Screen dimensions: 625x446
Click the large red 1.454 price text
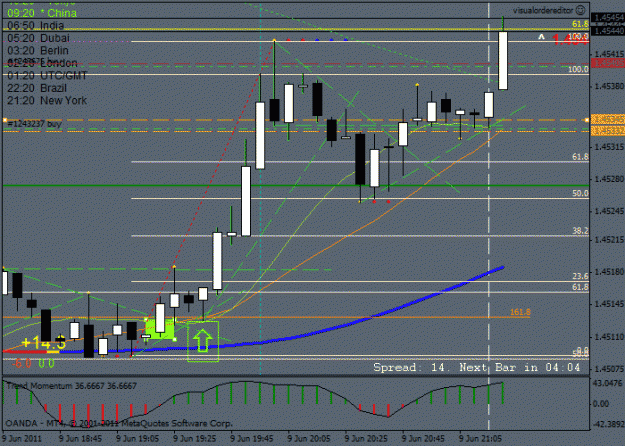click(570, 39)
